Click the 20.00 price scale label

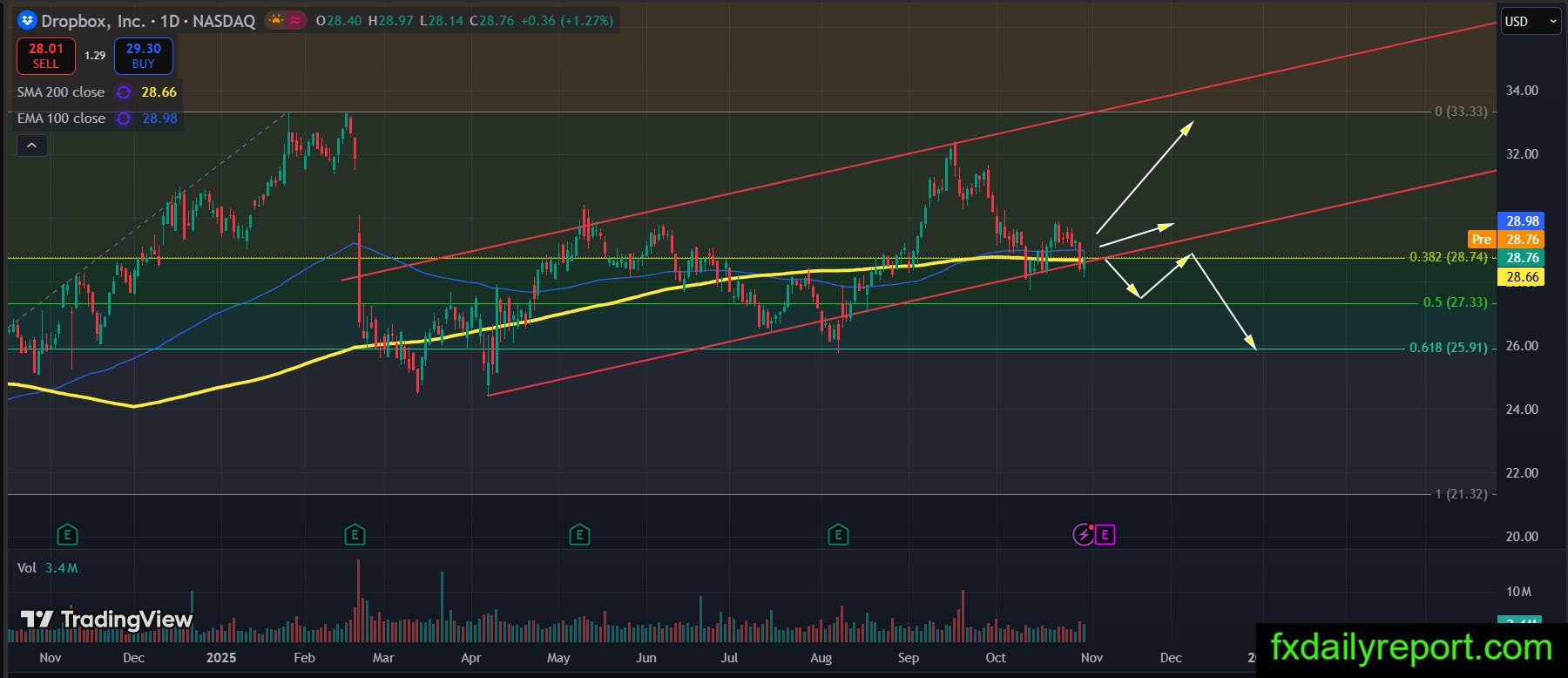[x=1522, y=537]
